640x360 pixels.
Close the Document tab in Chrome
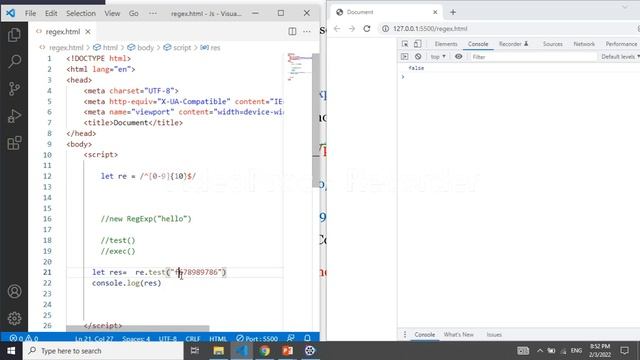click(x=435, y=12)
